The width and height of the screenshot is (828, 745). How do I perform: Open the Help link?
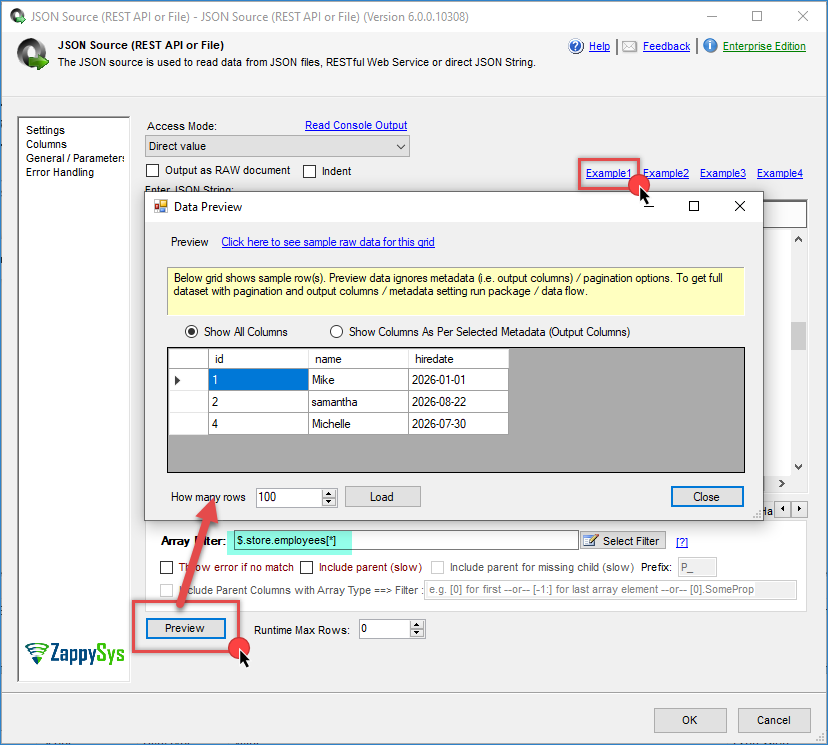coord(599,46)
